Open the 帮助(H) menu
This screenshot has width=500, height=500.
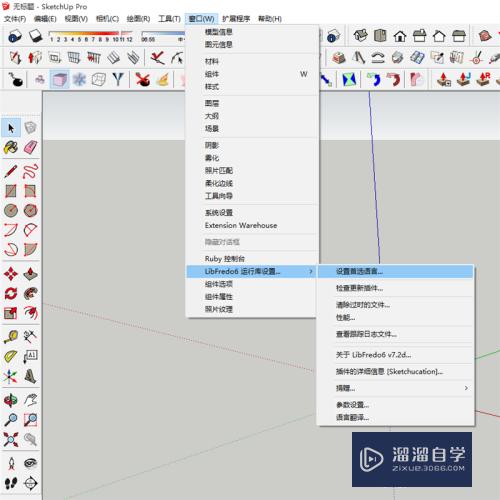point(270,19)
